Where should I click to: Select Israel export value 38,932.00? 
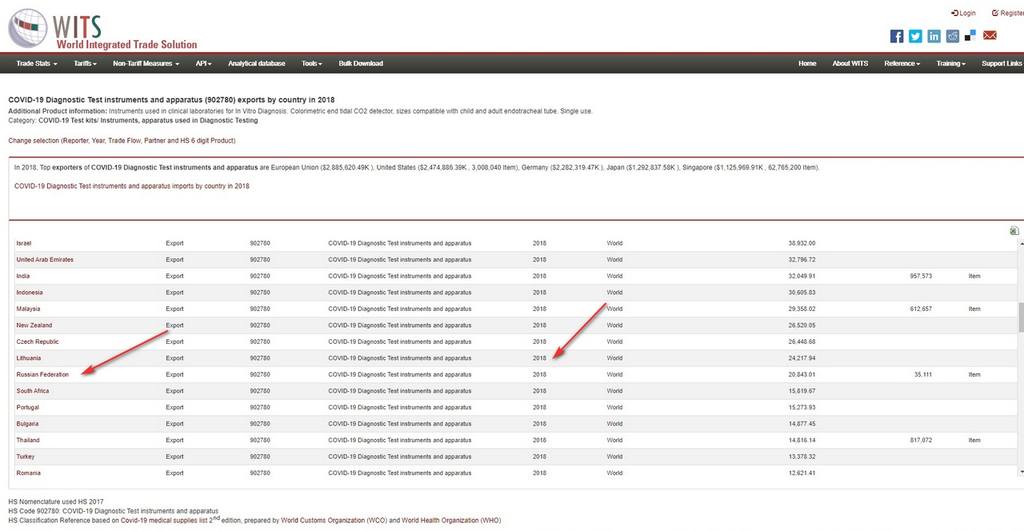(x=801, y=243)
